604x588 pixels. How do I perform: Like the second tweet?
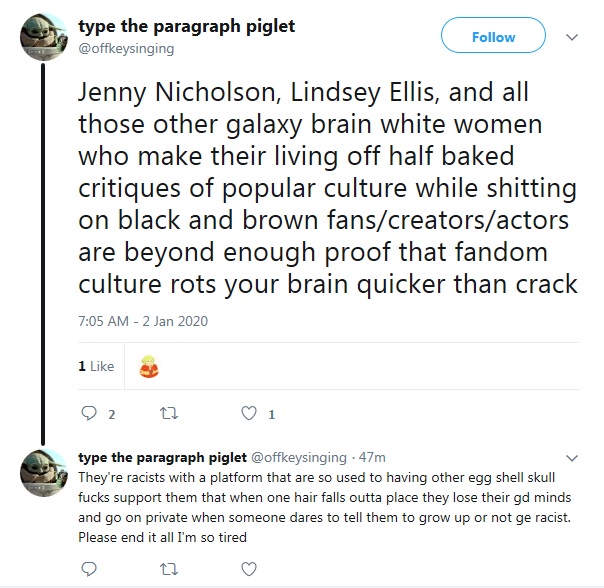click(248, 568)
